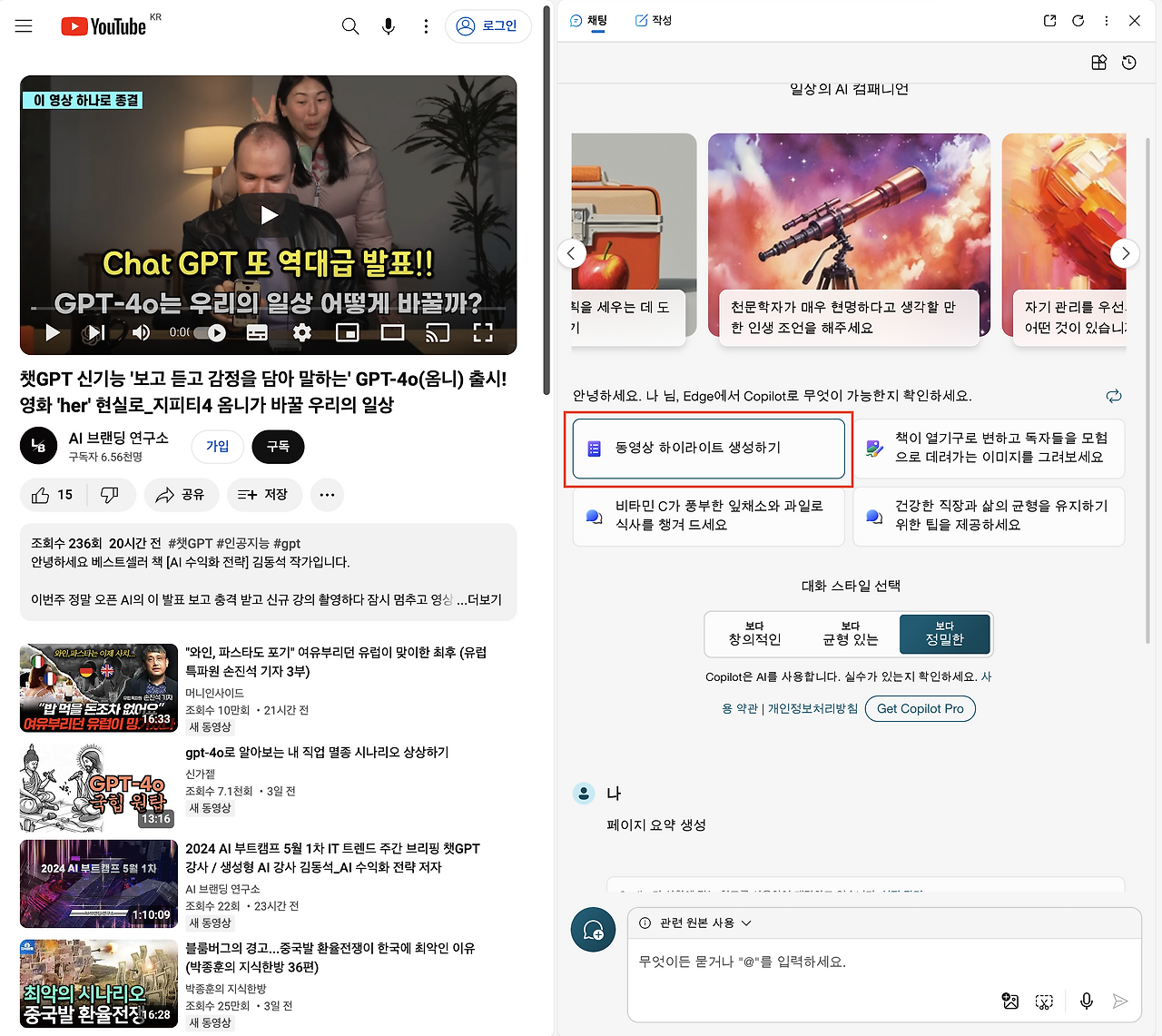The image size is (1162, 1036).
Task: Share the video with 공유 button
Action: [x=181, y=495]
